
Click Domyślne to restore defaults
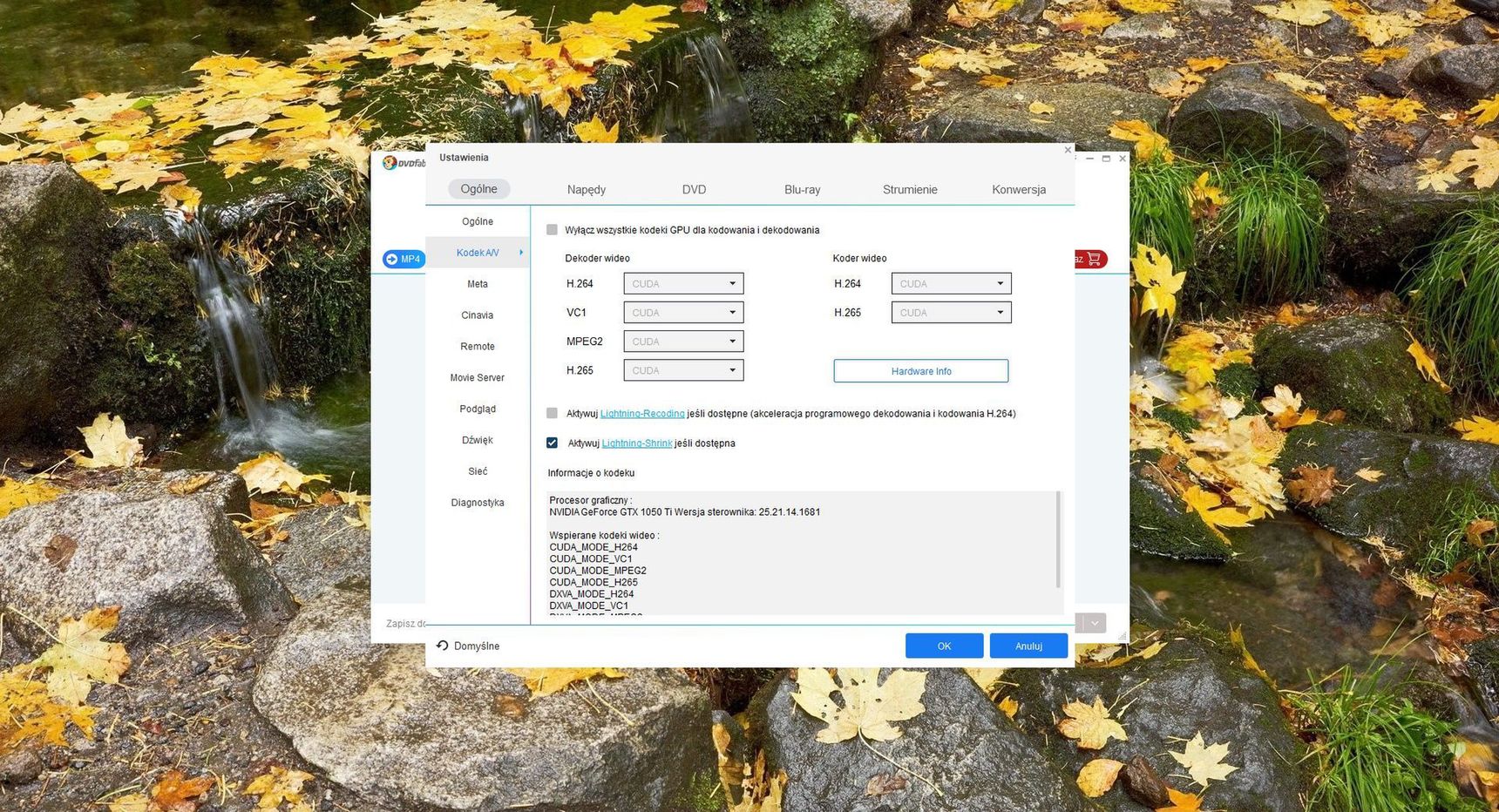click(x=476, y=646)
